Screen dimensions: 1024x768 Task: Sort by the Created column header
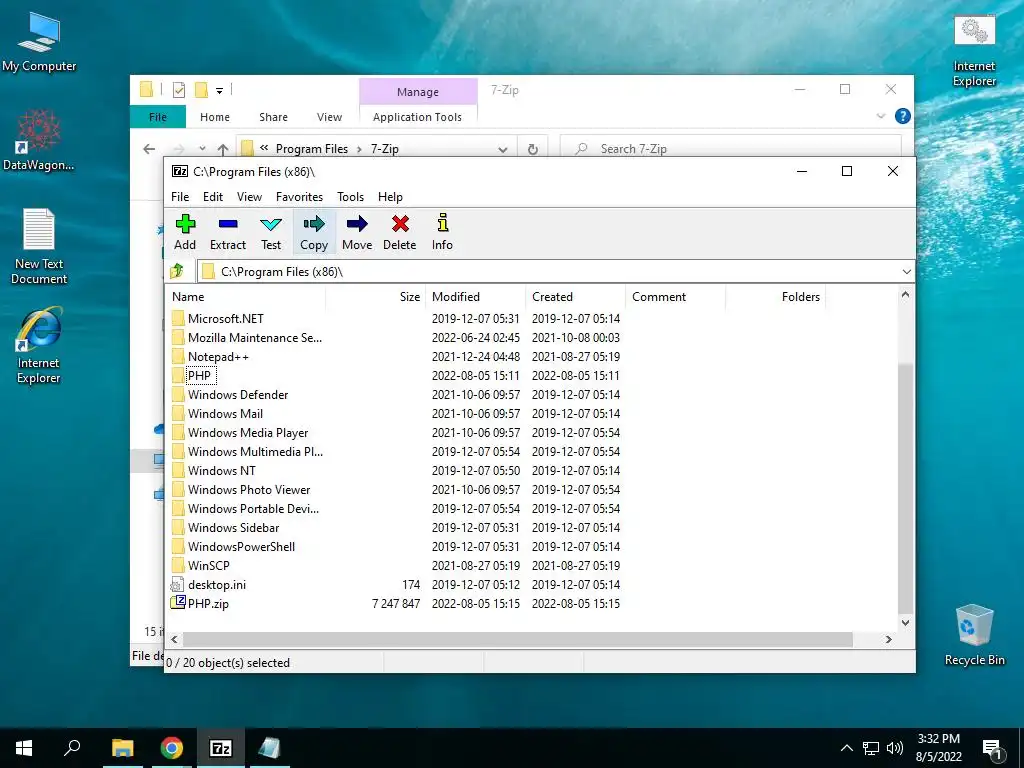pyautogui.click(x=575, y=296)
